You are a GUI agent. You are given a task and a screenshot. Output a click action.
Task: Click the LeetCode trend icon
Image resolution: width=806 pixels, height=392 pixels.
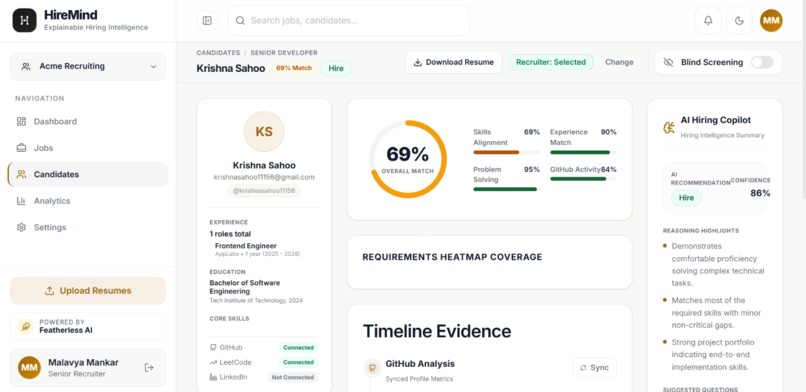click(213, 362)
